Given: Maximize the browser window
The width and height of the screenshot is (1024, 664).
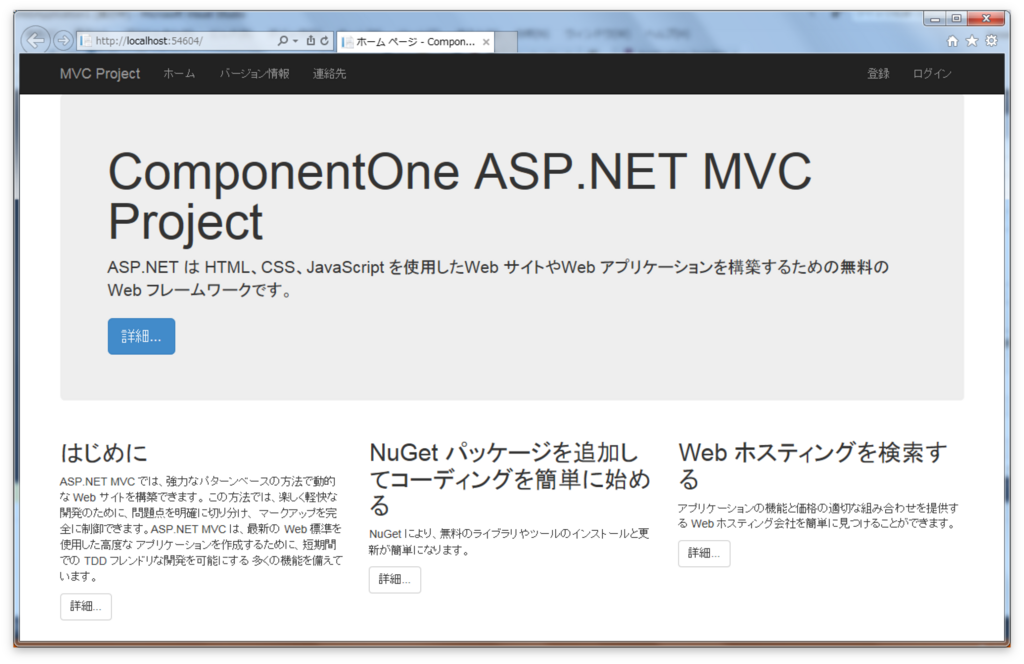Looking at the screenshot, I should pyautogui.click(x=956, y=19).
